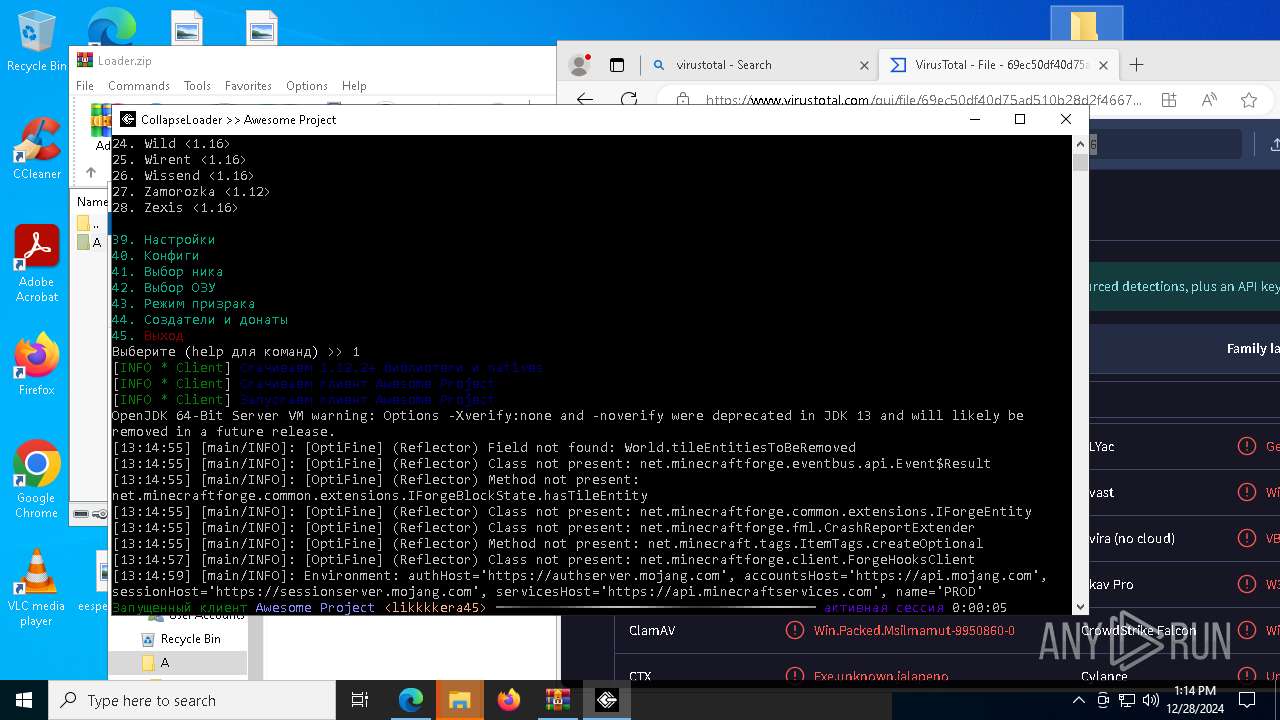The image size is (1280, 720).
Task: Switch to Edge in taskbar
Action: coord(411,700)
